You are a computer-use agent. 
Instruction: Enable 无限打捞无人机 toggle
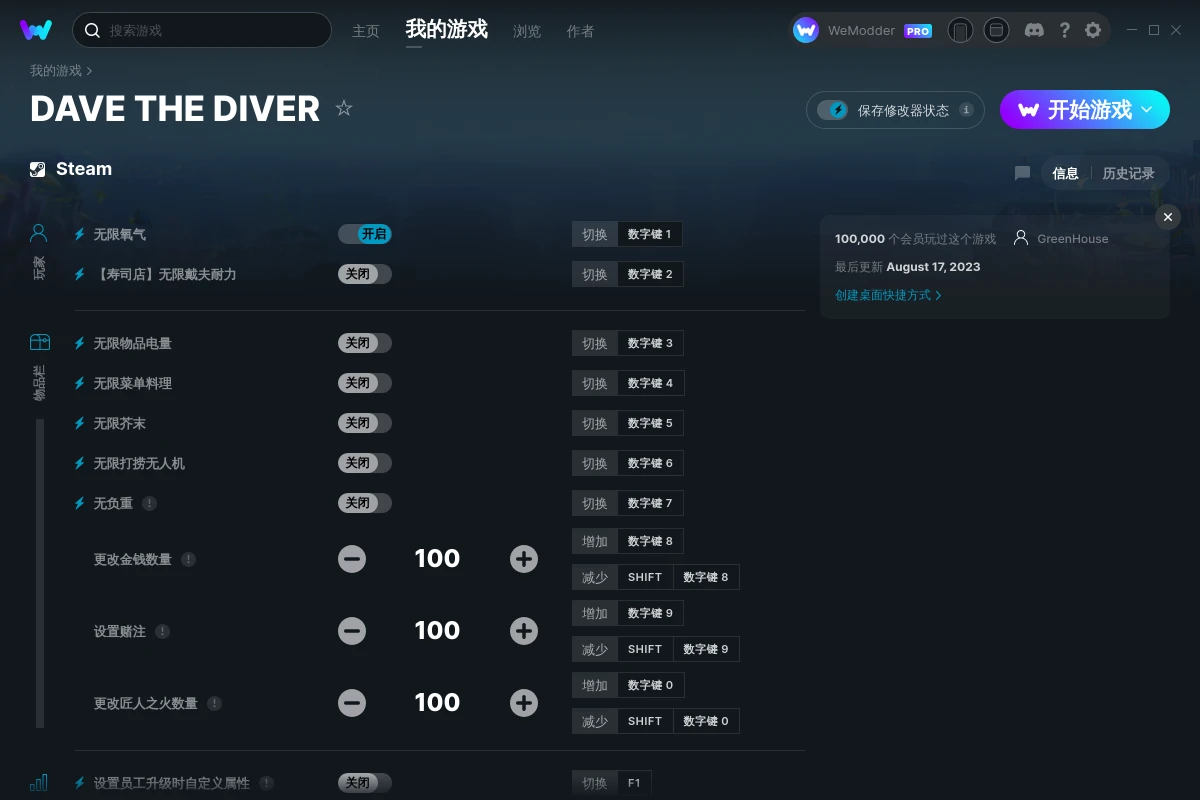point(365,463)
